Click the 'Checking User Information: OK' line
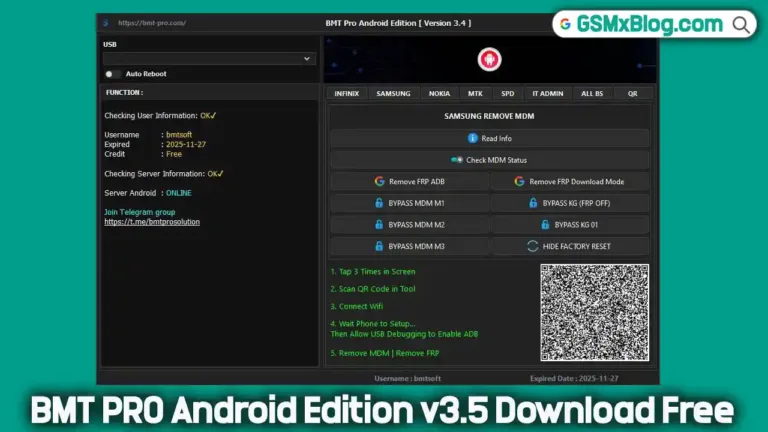The width and height of the screenshot is (768, 432). point(160,116)
